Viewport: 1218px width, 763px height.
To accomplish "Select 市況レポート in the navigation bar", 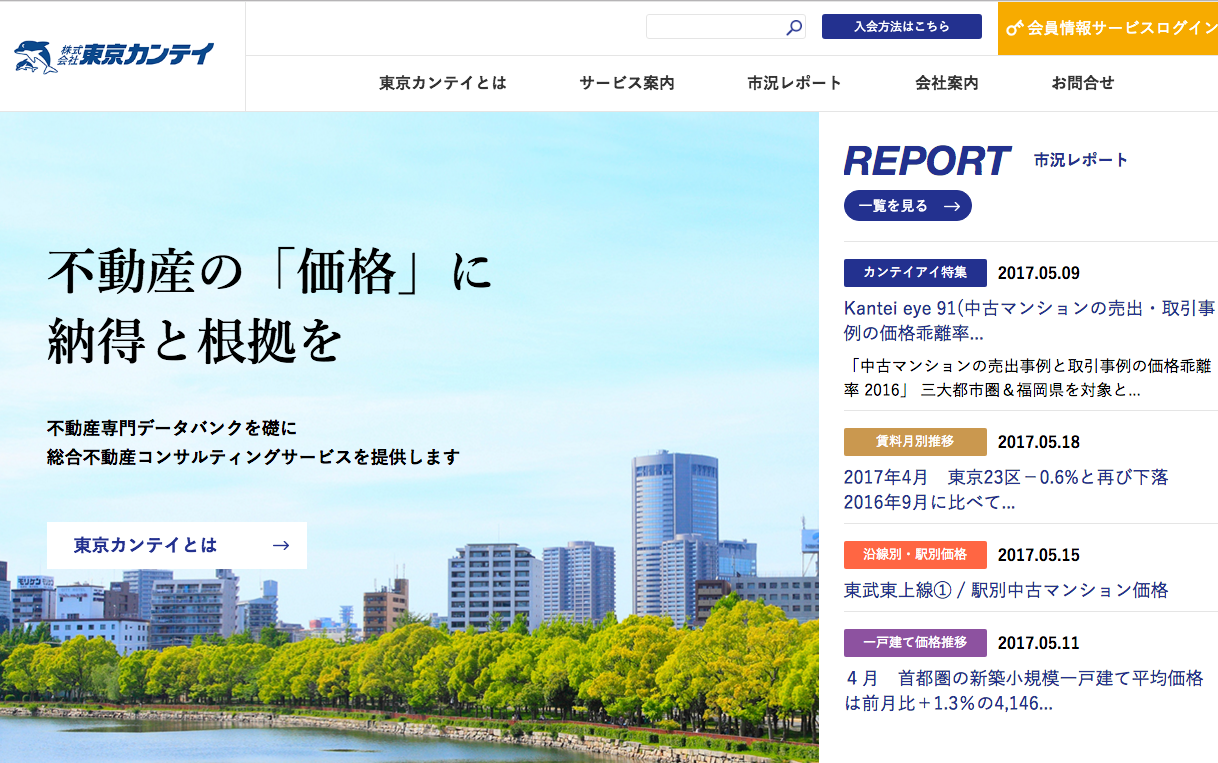I will tap(795, 83).
